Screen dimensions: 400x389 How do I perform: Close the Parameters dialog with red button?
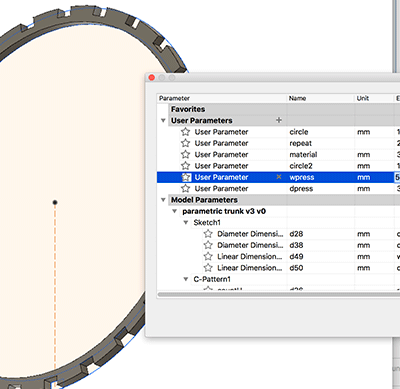tap(152, 77)
